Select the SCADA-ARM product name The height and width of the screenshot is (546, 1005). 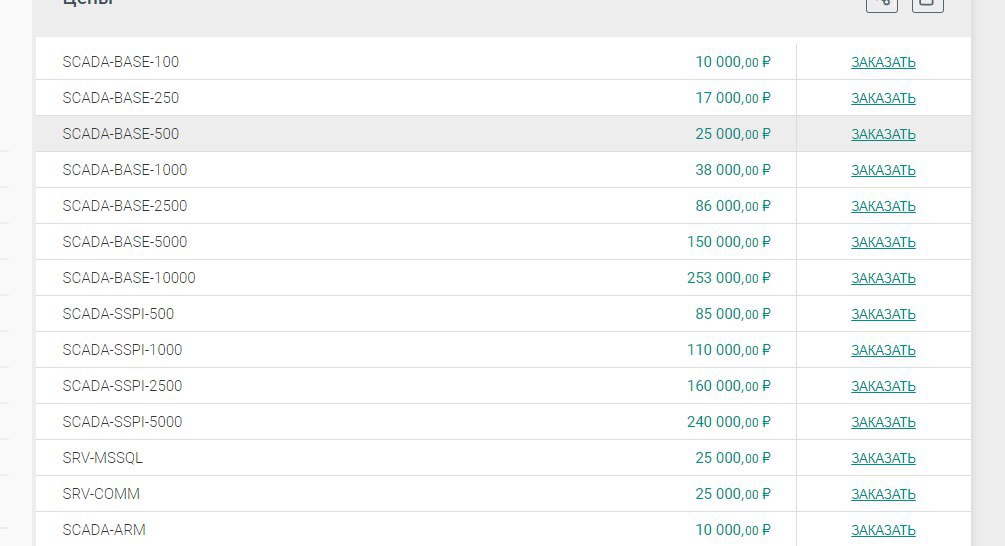[x=104, y=529]
